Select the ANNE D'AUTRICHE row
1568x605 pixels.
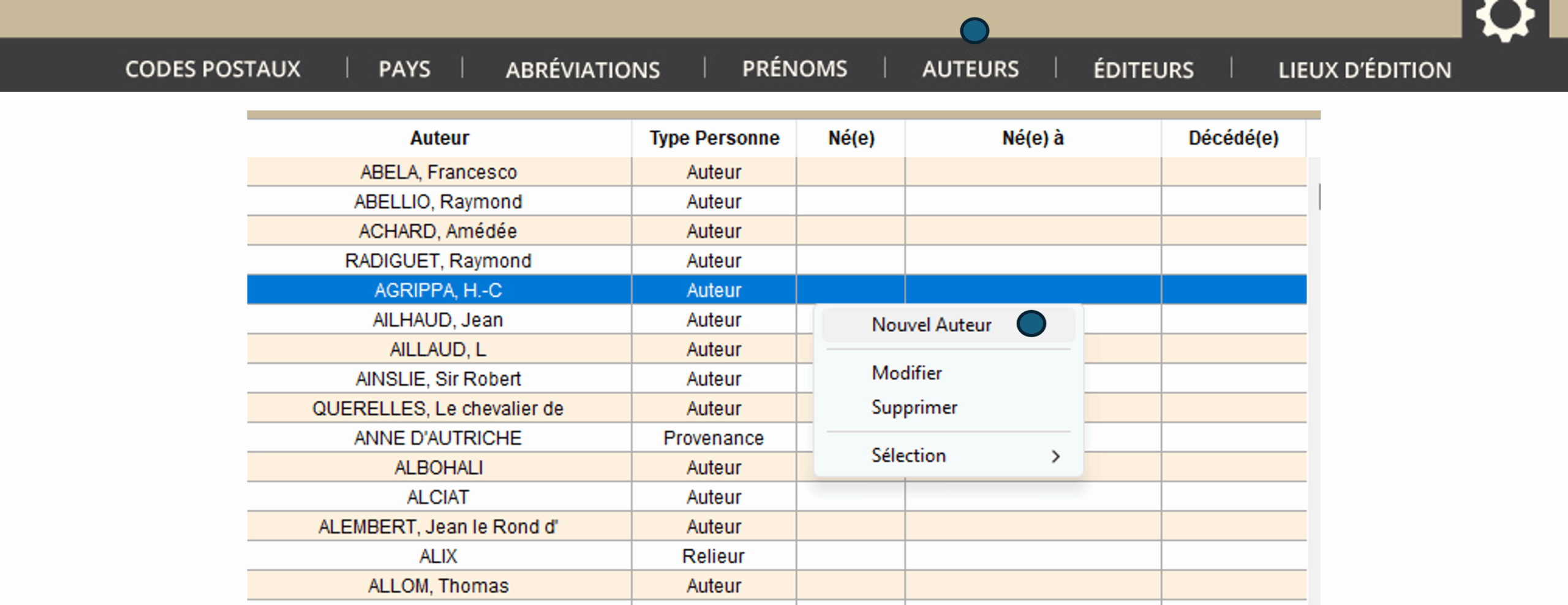(439, 438)
